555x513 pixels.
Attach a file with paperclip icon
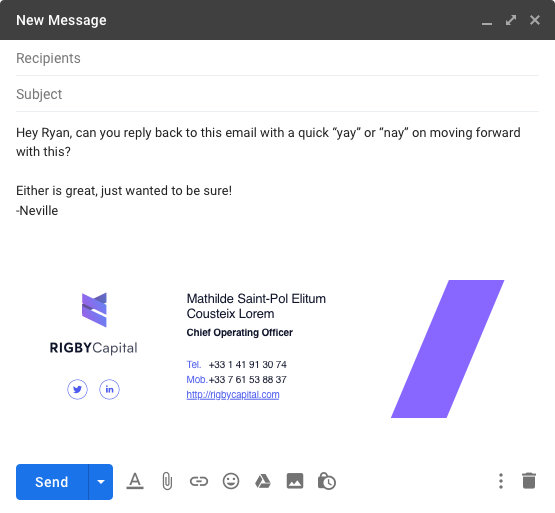click(x=167, y=481)
